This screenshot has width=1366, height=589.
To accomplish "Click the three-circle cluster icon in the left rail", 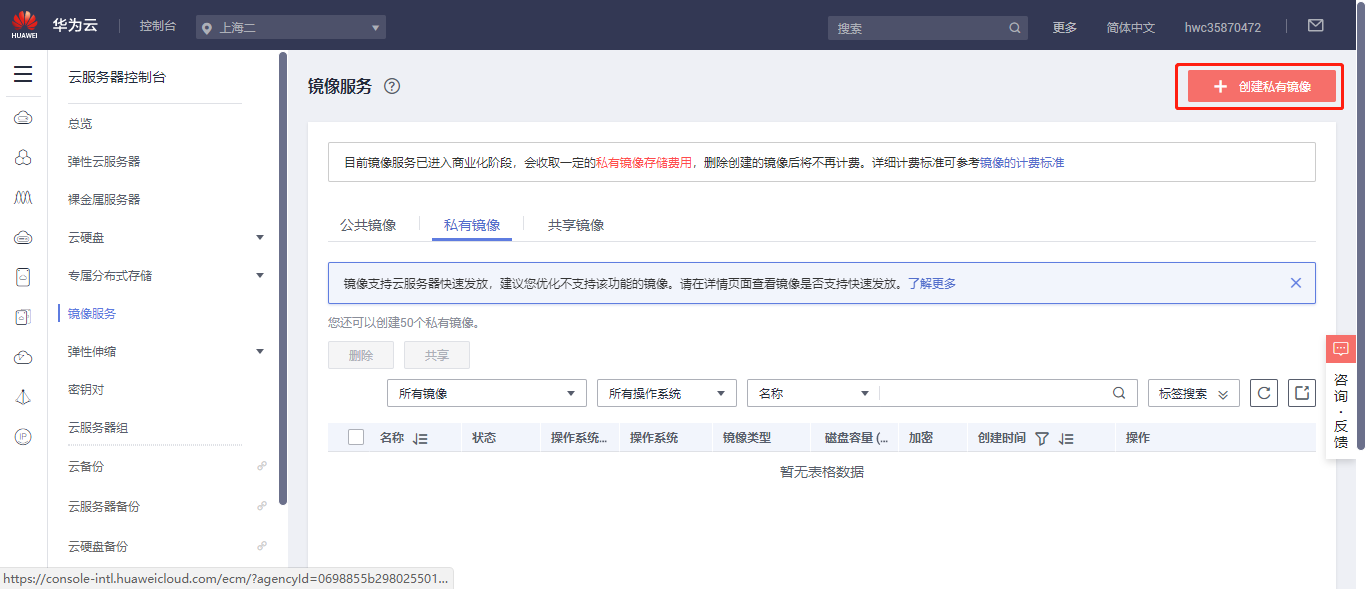I will (23, 157).
